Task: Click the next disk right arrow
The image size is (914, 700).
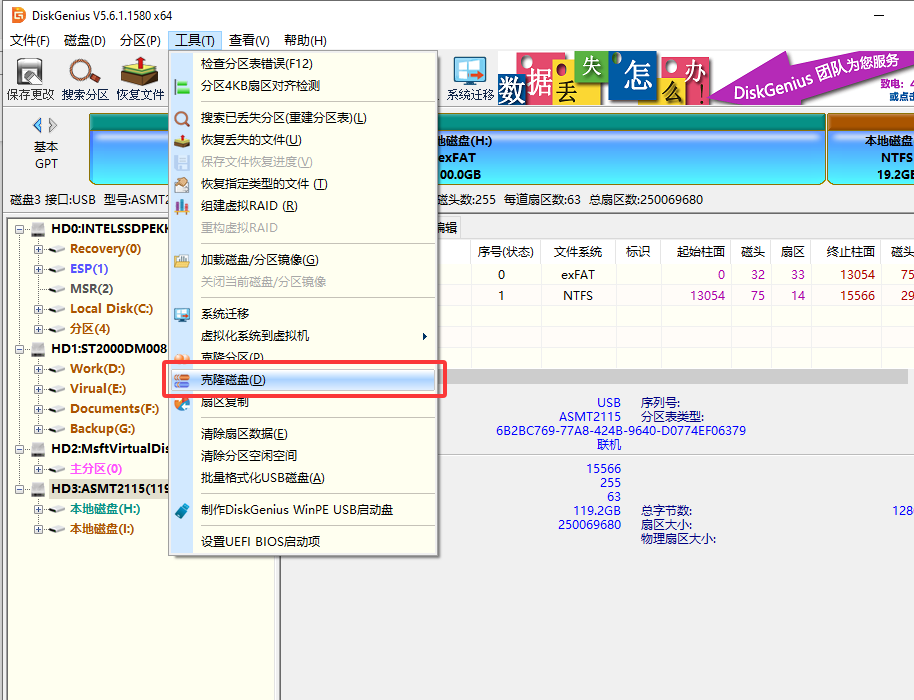Action: (x=53, y=125)
